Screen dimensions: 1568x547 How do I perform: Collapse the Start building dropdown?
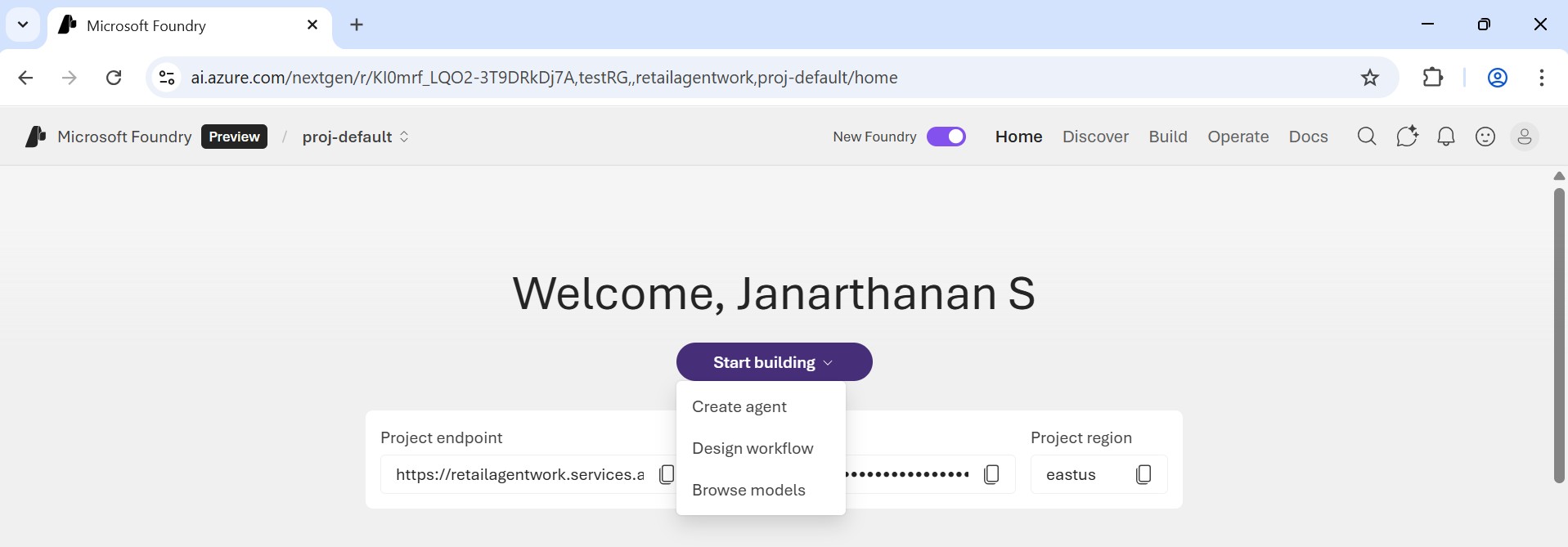coord(775,362)
